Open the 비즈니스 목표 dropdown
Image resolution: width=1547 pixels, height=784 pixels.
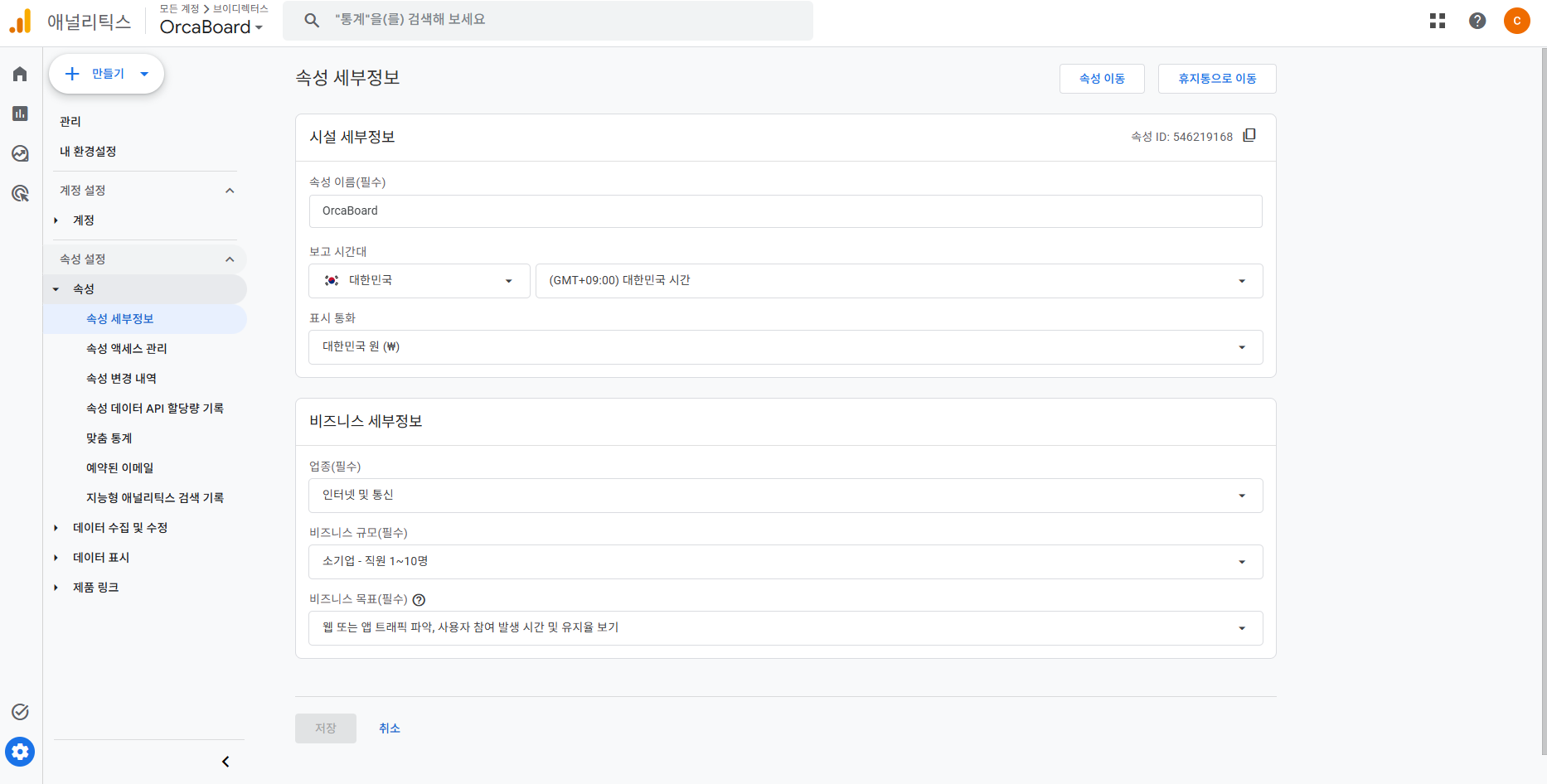point(786,628)
